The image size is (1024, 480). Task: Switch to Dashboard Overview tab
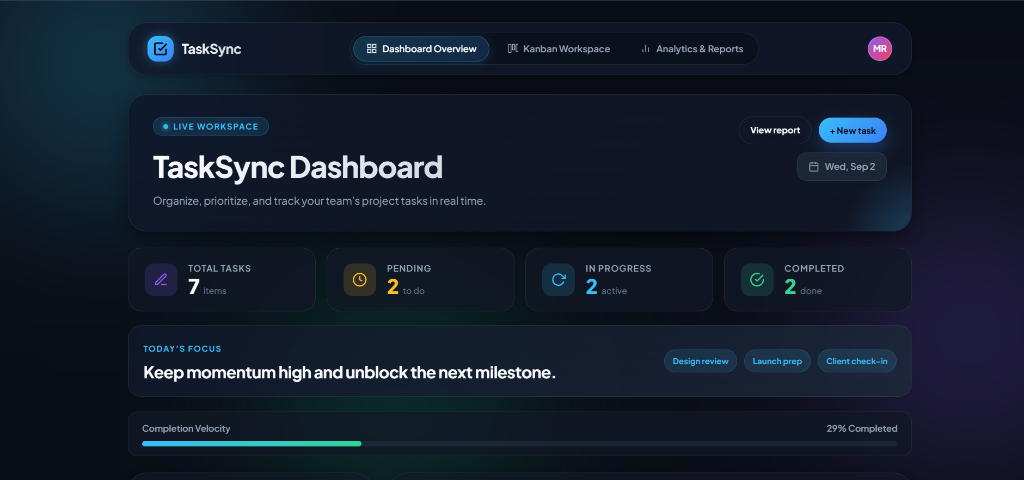tap(421, 49)
